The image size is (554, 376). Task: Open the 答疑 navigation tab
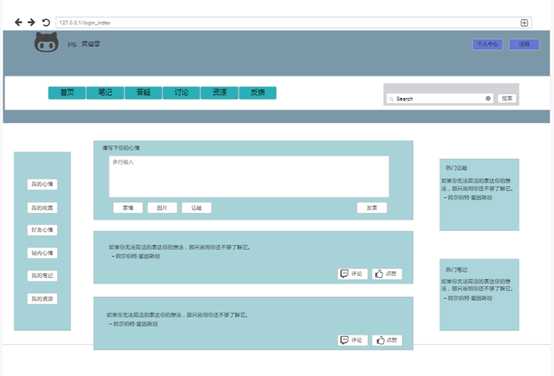coord(143,93)
